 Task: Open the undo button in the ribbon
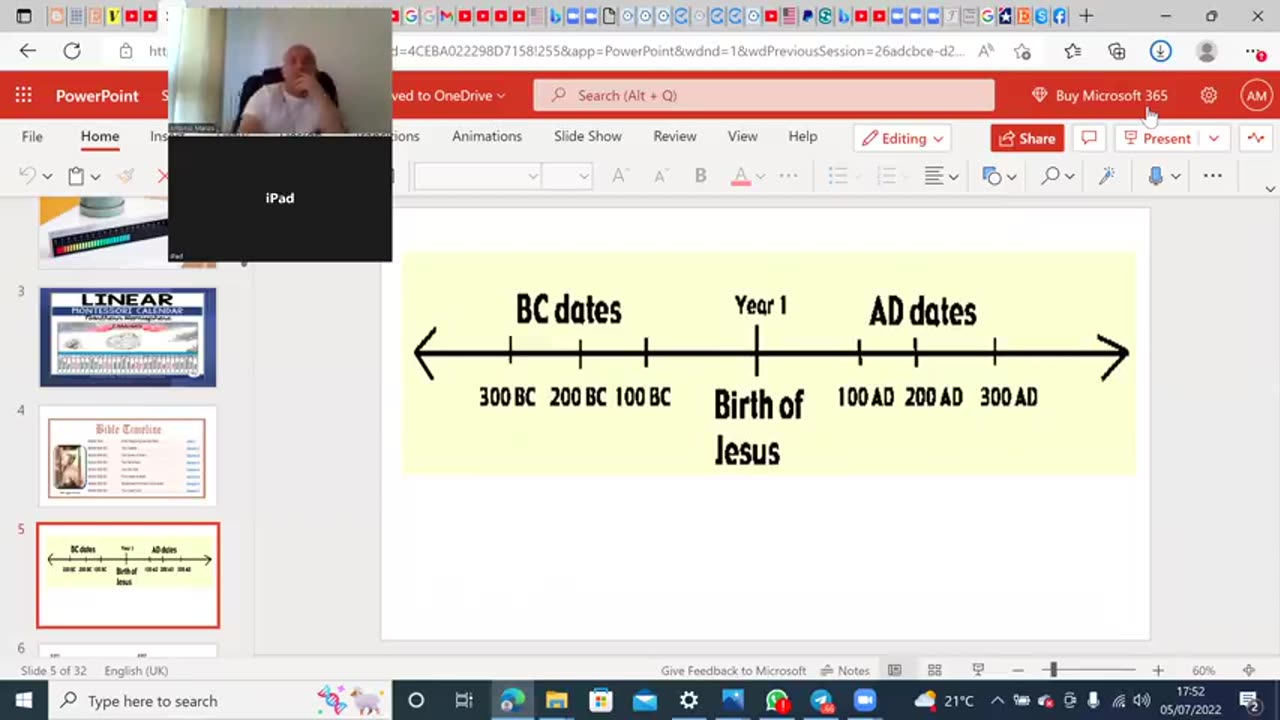click(x=27, y=176)
